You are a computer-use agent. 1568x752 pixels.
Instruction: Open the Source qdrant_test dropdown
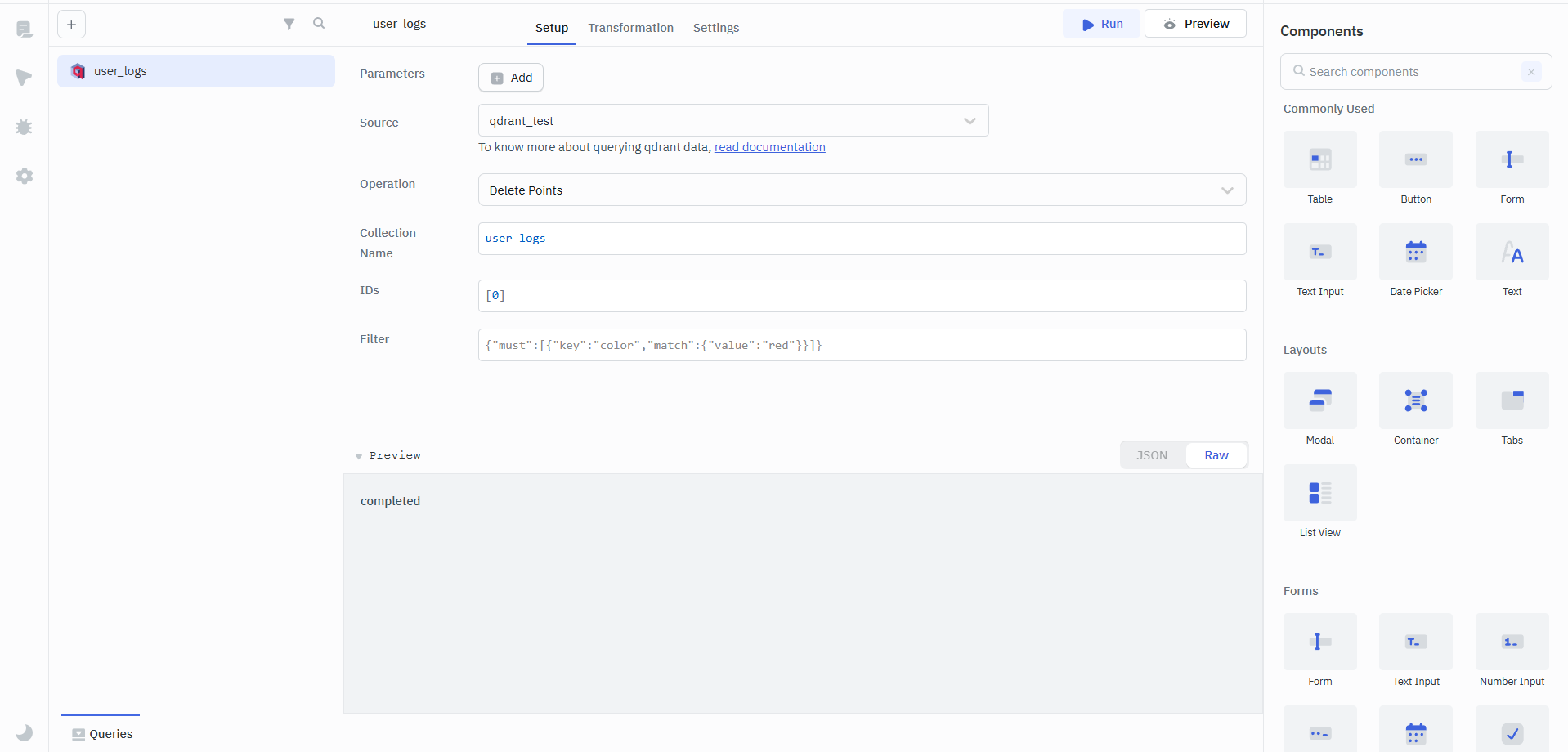(732, 121)
